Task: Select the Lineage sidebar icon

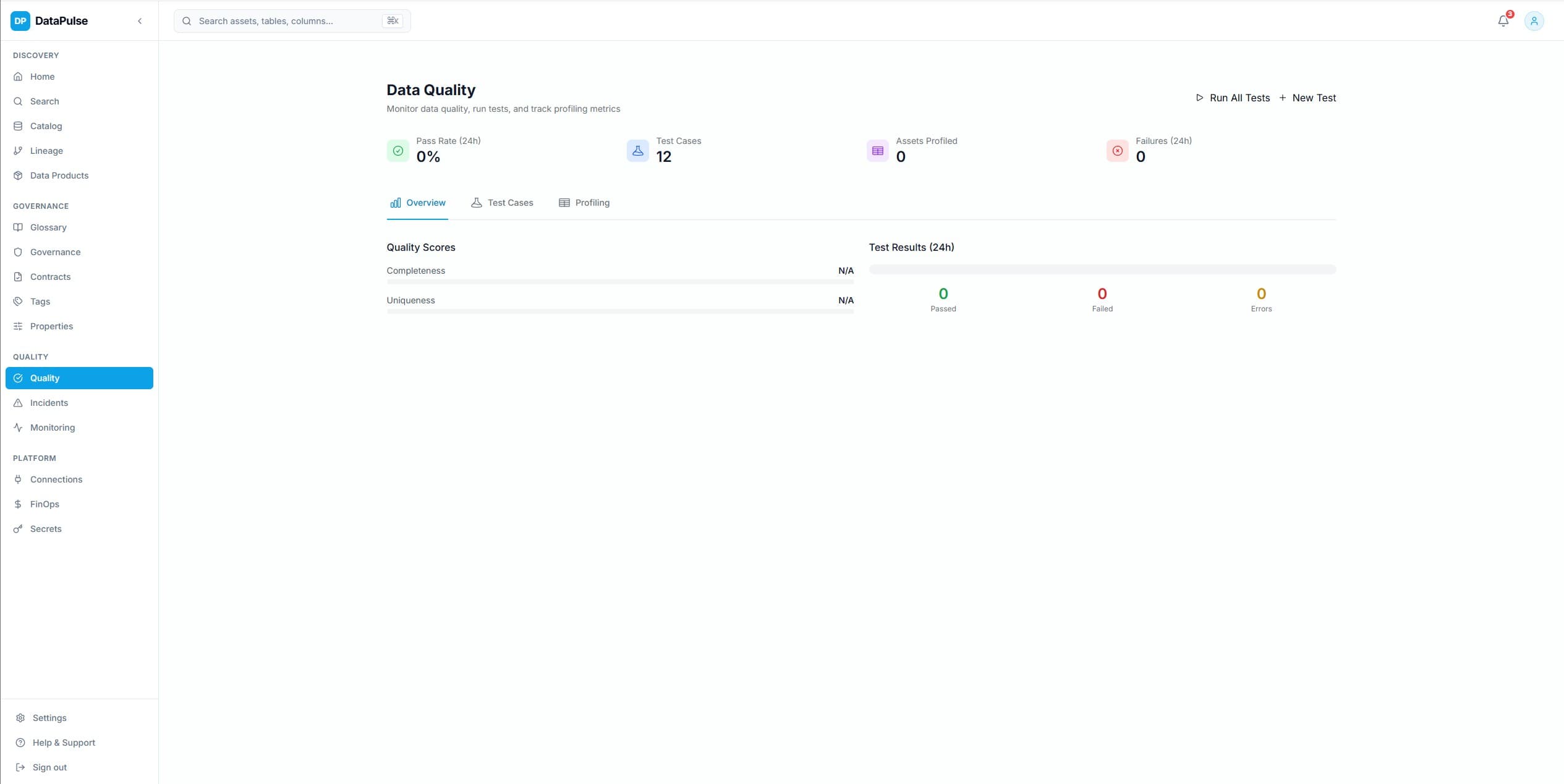Action: click(18, 150)
